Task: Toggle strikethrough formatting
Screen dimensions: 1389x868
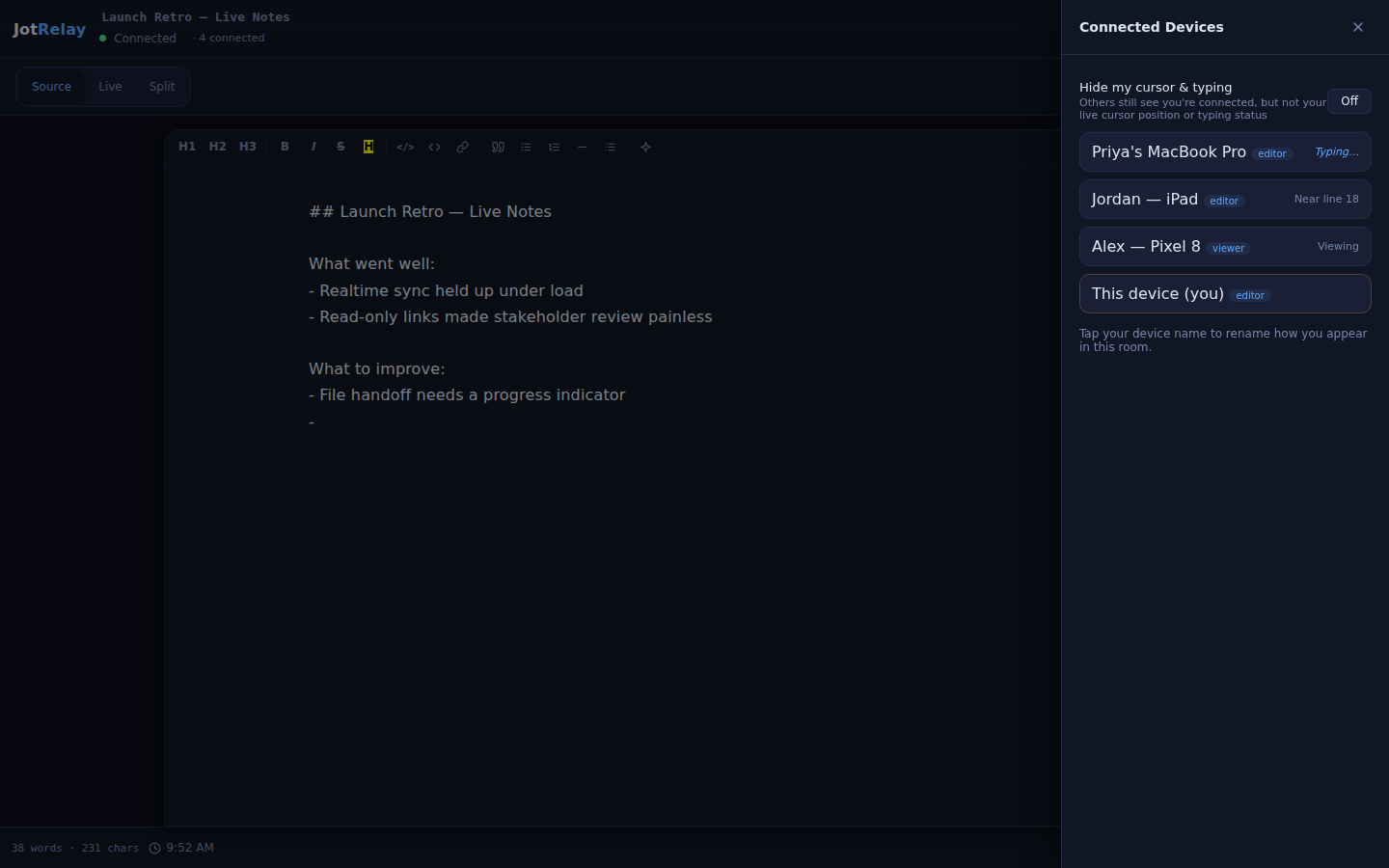Action: (340, 147)
